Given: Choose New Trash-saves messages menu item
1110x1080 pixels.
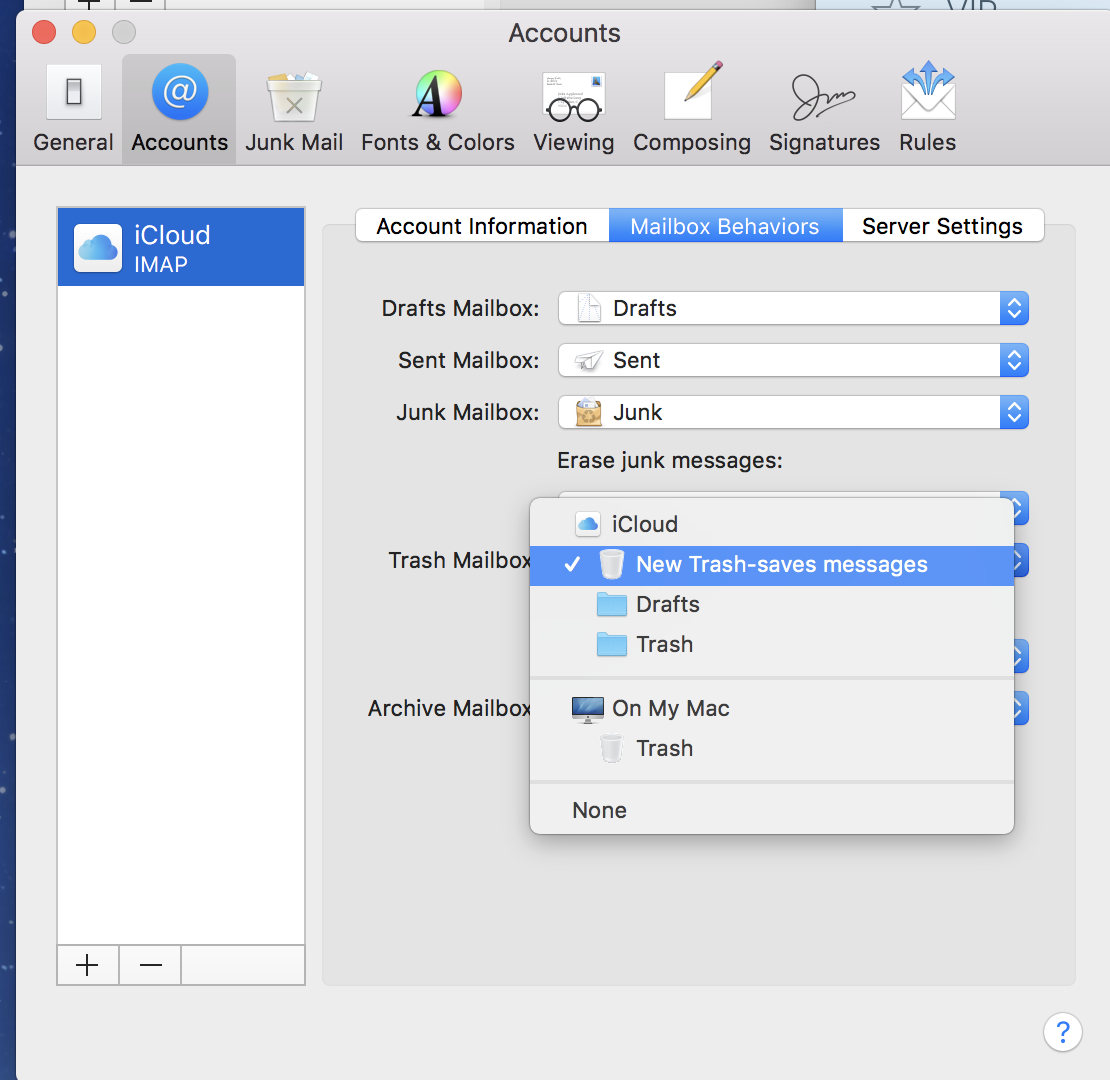Looking at the screenshot, I should [772, 565].
